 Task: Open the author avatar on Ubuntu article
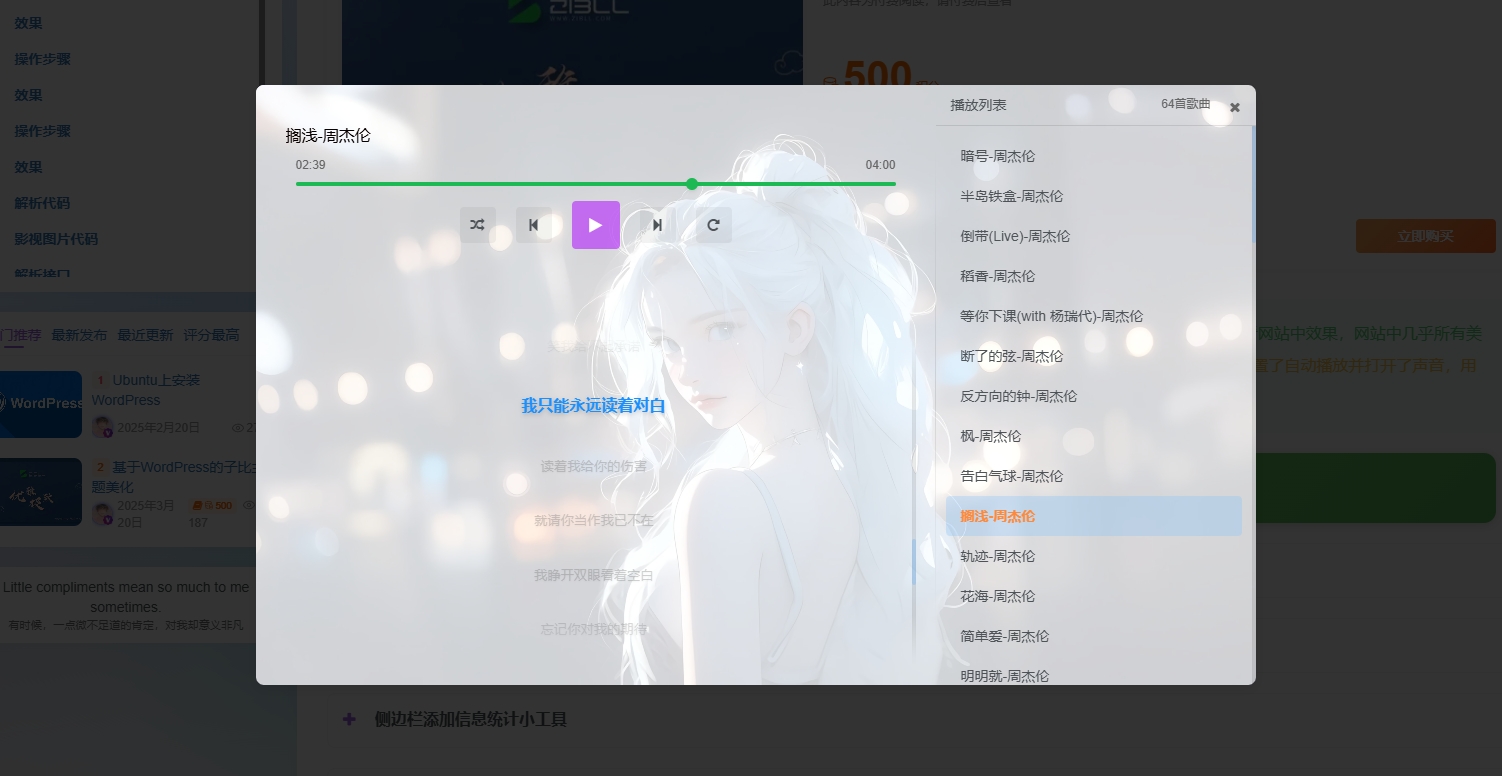103,427
